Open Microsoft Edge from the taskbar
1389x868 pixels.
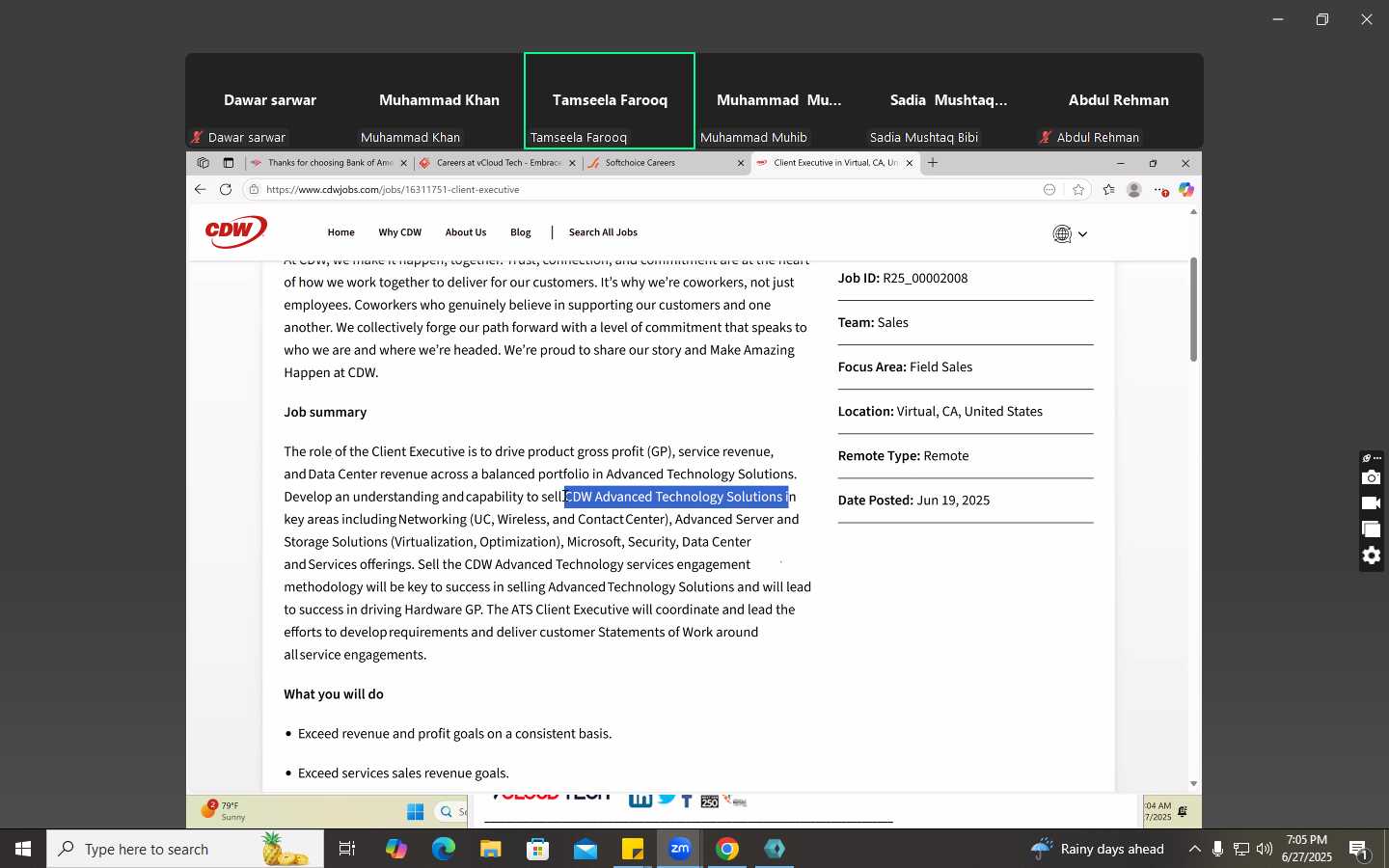coord(444,849)
